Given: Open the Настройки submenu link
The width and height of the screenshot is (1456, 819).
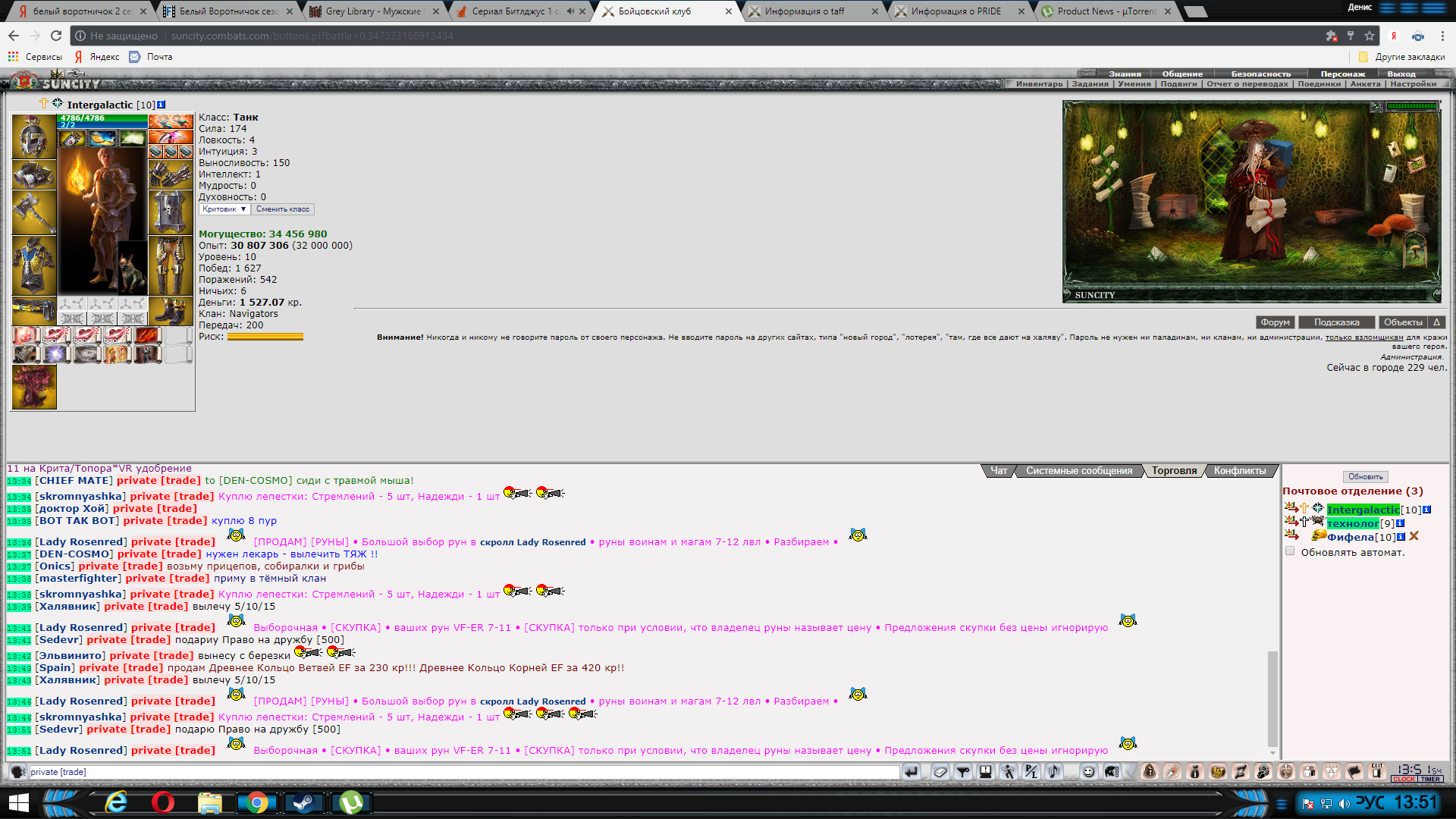Looking at the screenshot, I should (x=1414, y=84).
